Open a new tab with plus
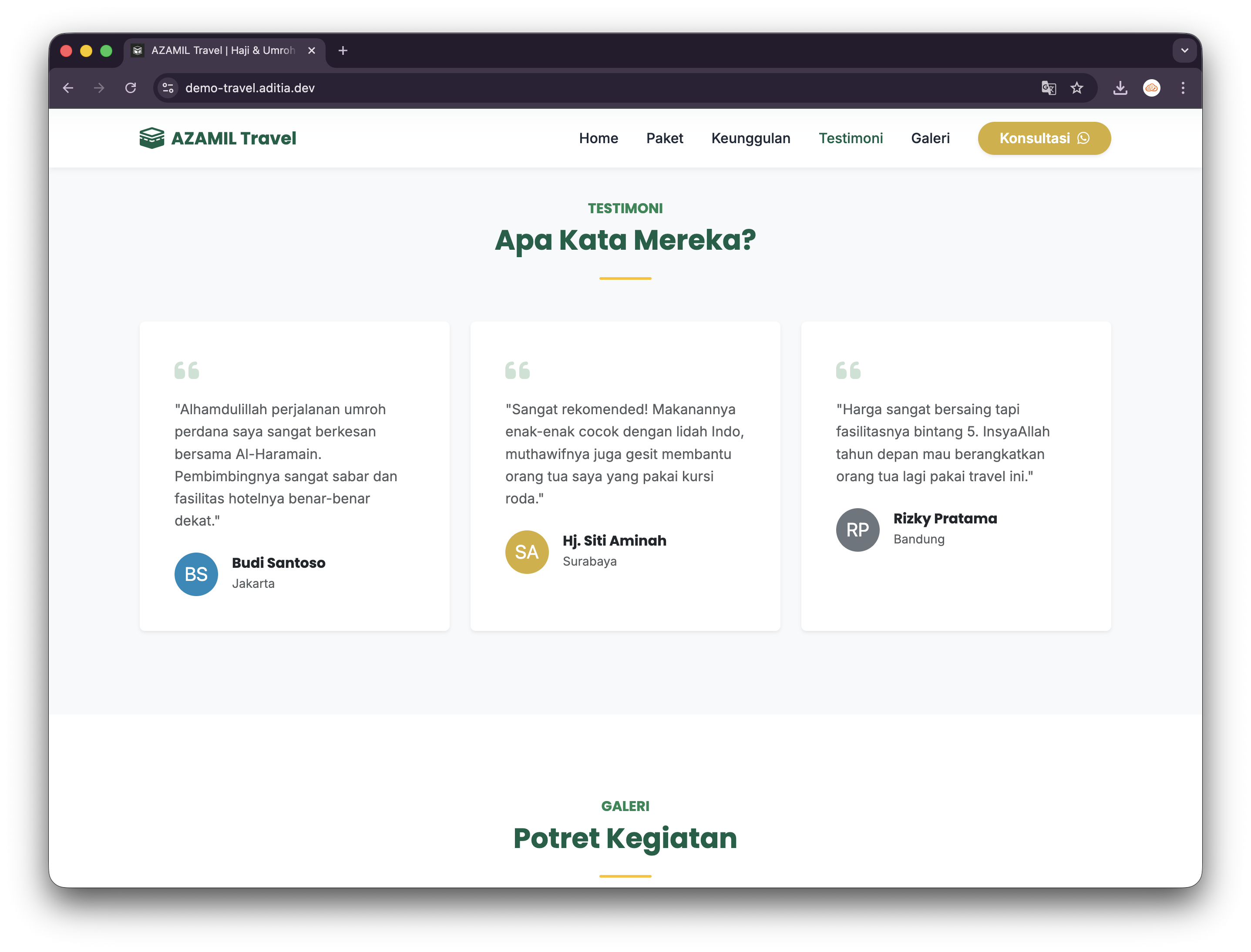Viewport: 1251px width, 952px height. tap(343, 50)
